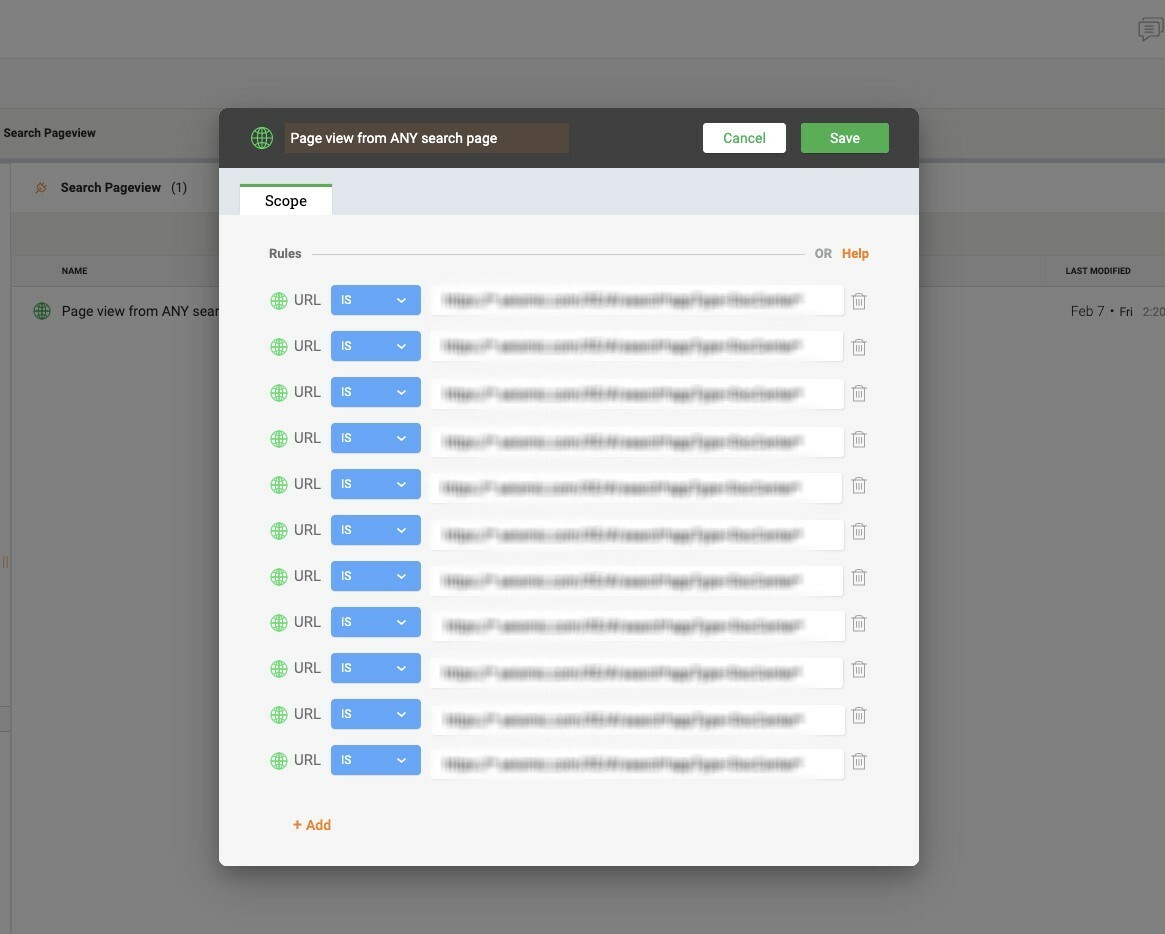Click the Search Pageview group icon in background
Image resolution: width=1165 pixels, height=934 pixels.
click(41, 188)
